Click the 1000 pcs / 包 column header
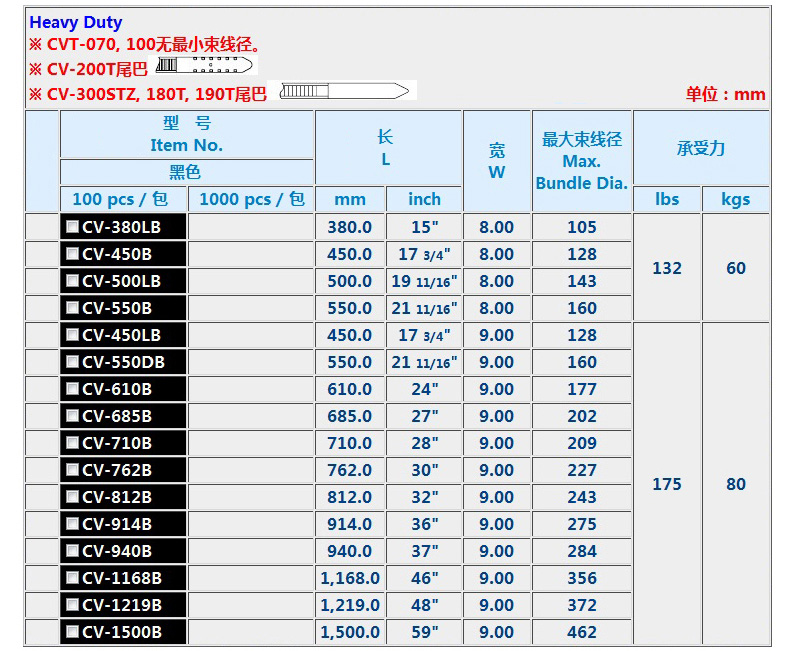The image size is (800, 651). tap(249, 199)
